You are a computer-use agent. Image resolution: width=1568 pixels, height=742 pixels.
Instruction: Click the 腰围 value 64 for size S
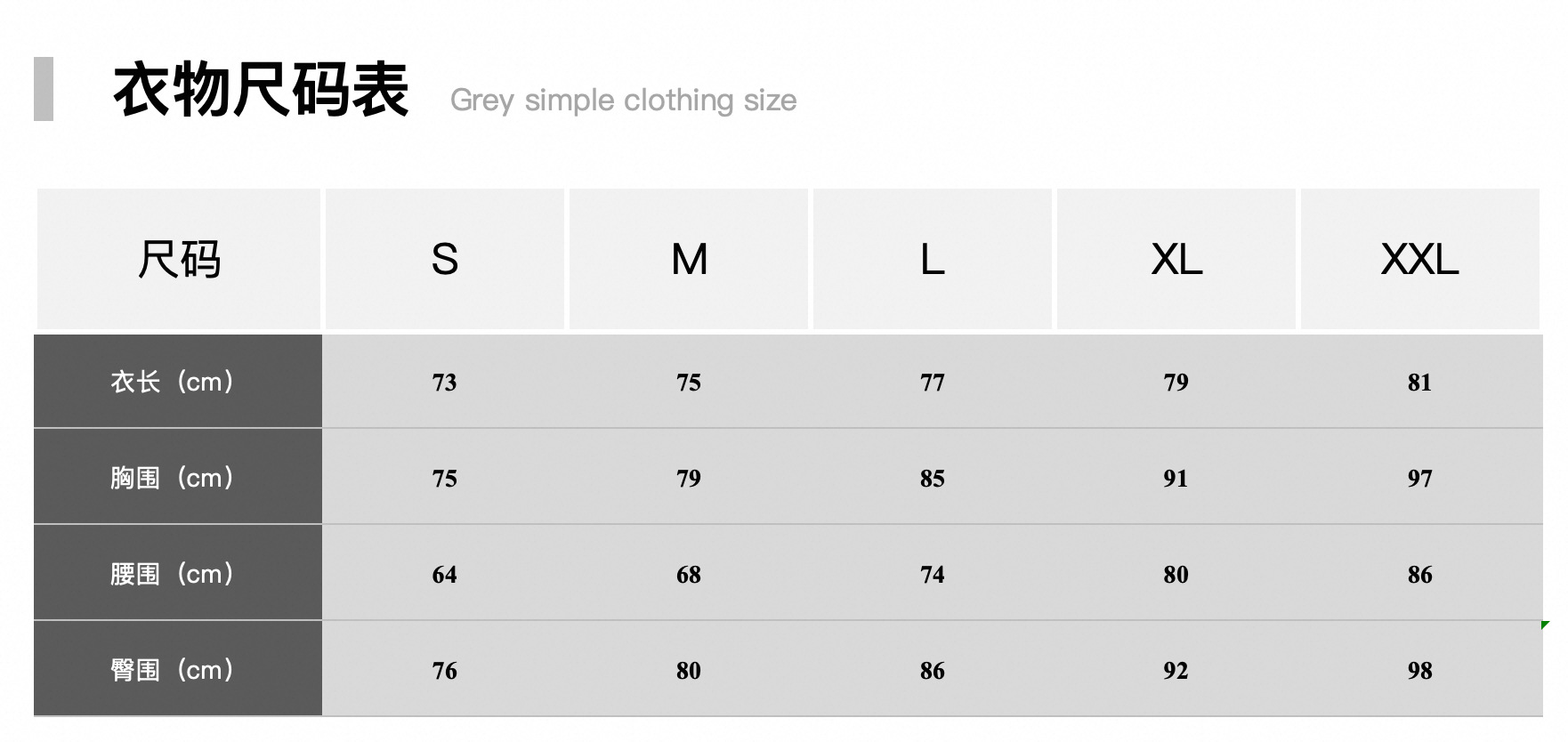click(444, 575)
